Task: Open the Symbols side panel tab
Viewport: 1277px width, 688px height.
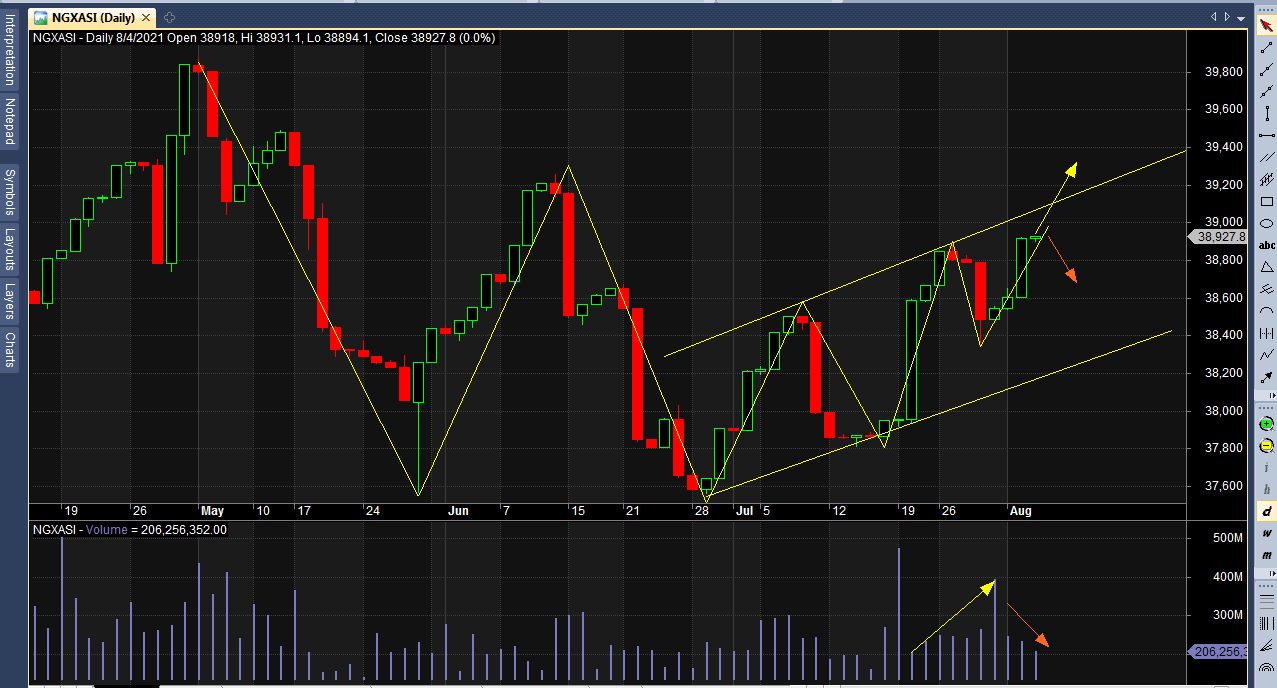Action: click(10, 192)
